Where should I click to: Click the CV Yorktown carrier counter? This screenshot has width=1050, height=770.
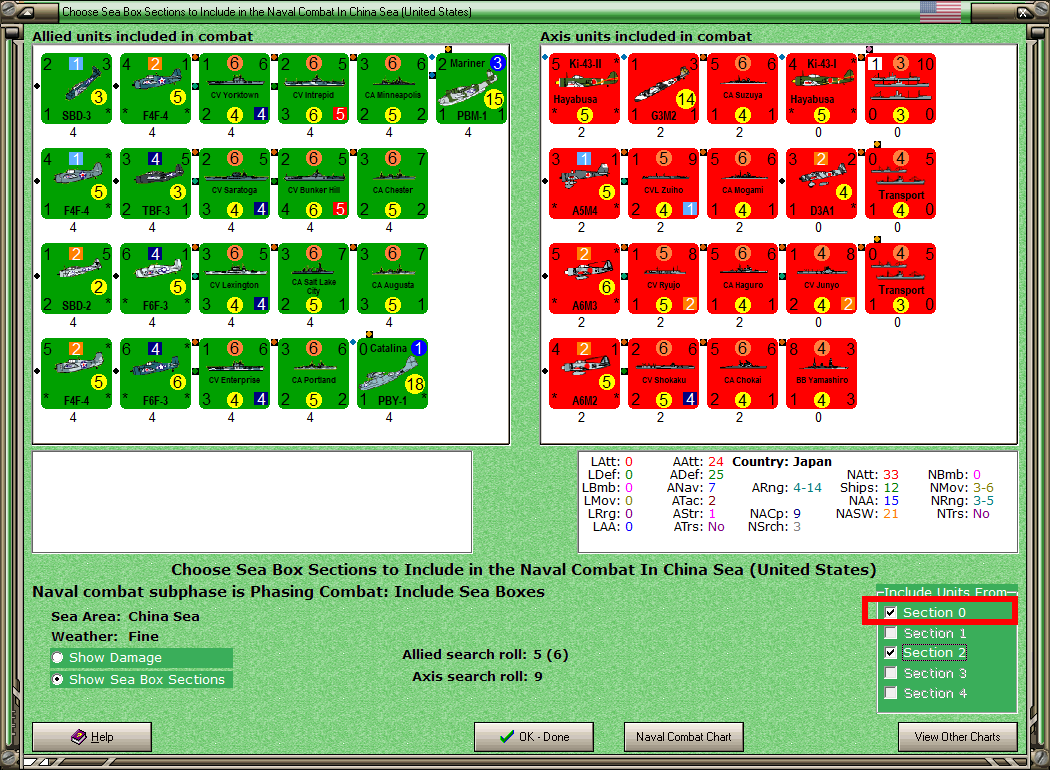[x=234, y=88]
